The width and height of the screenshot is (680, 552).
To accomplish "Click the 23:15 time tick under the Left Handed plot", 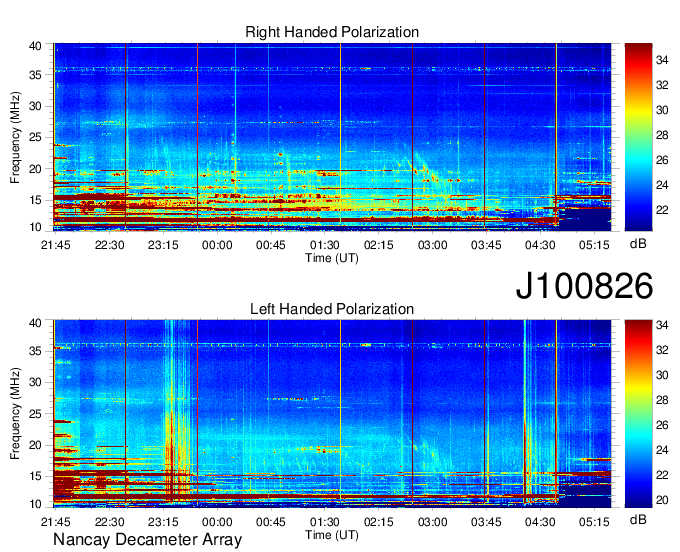I will point(163,522).
